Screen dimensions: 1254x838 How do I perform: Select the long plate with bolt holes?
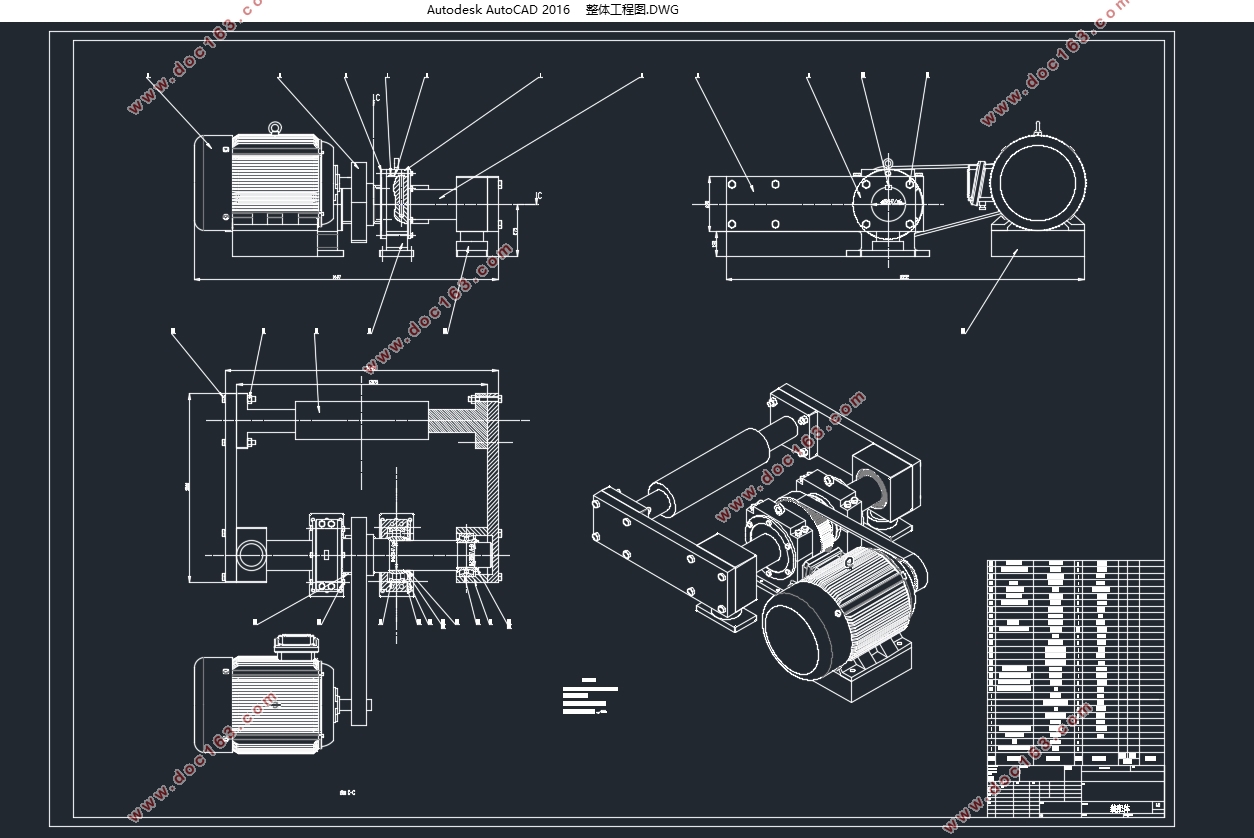pyautogui.click(x=787, y=204)
